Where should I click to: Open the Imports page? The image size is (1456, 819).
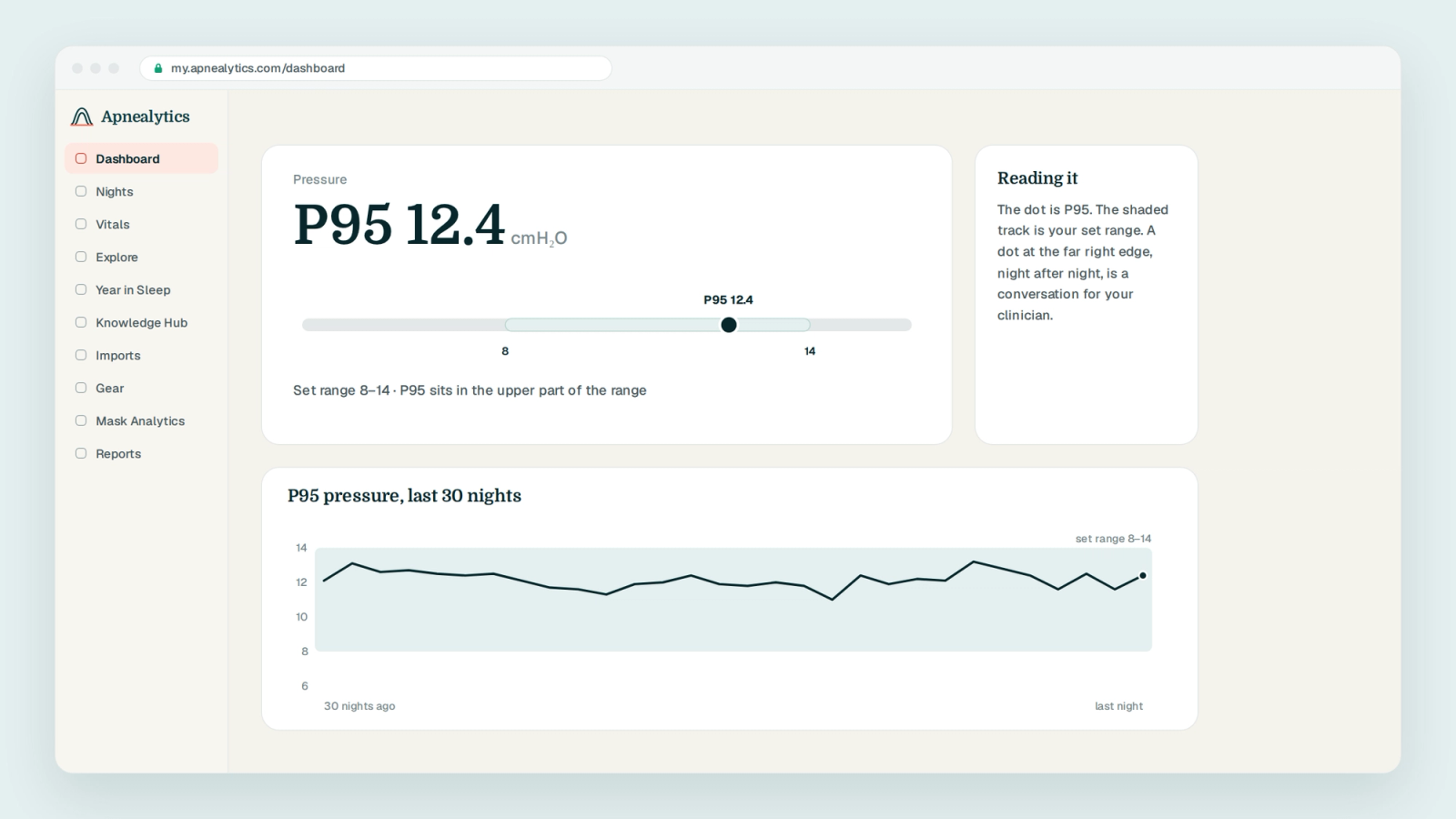coord(141,355)
